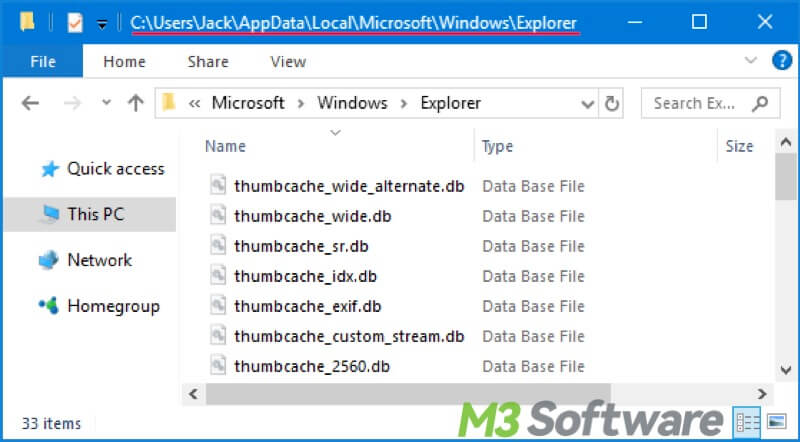Select This PC in navigation pane

click(95, 214)
